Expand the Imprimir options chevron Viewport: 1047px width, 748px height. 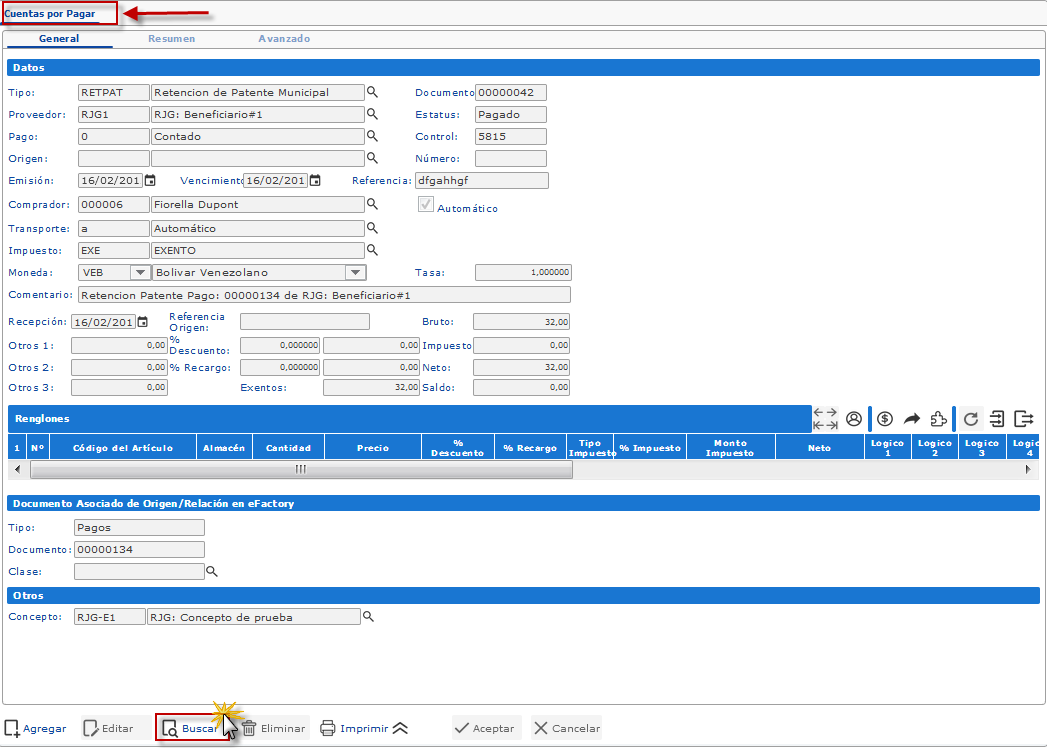400,728
